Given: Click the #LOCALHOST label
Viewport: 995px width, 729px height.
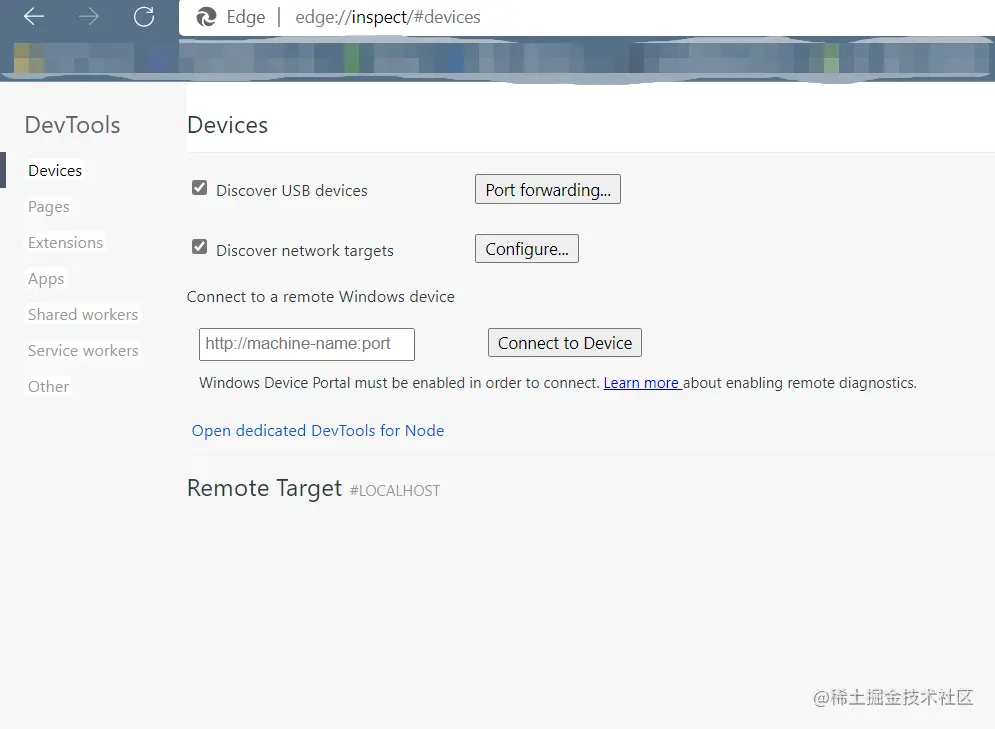Looking at the screenshot, I should pos(395,491).
